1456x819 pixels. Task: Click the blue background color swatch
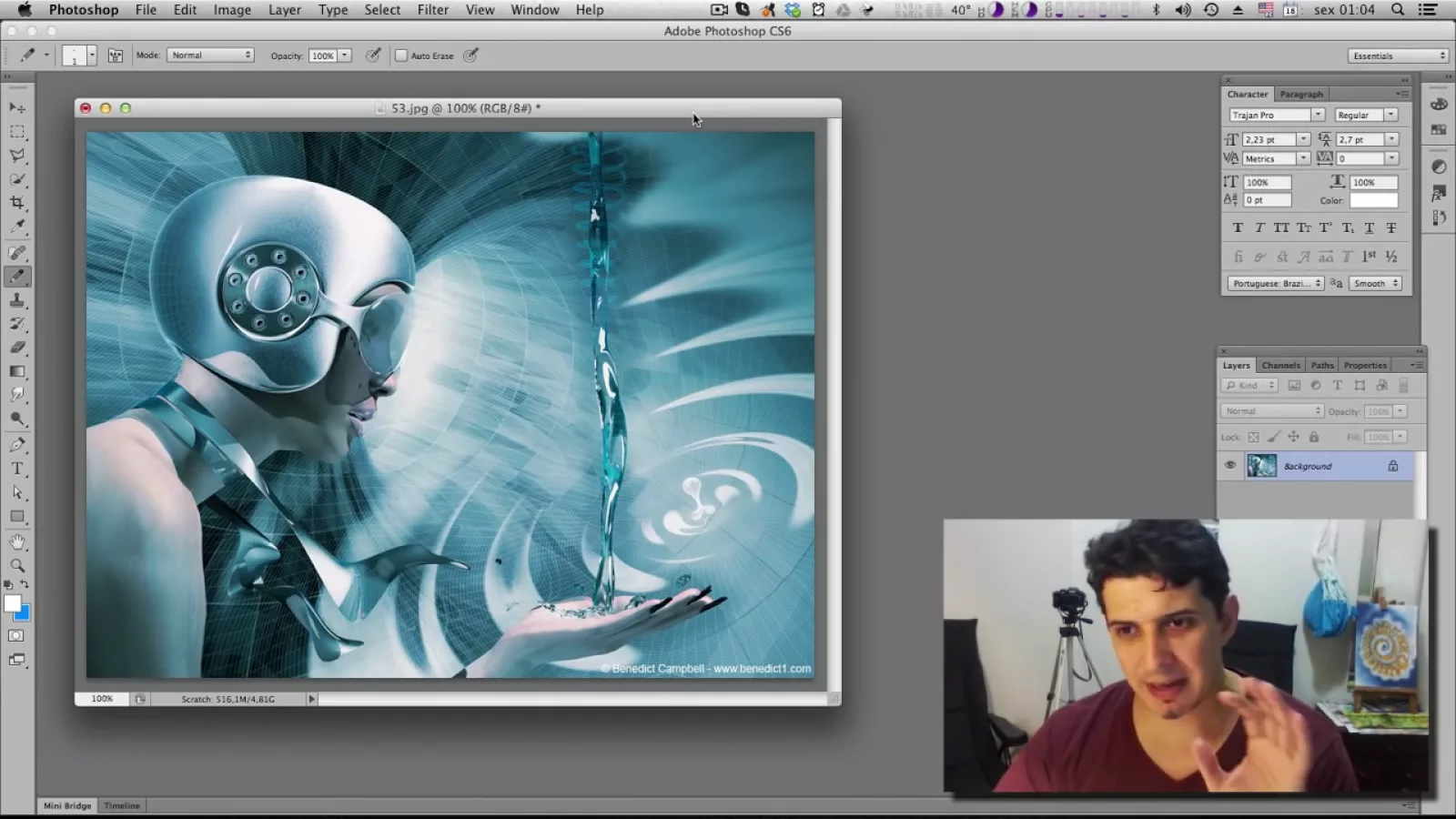click(24, 614)
